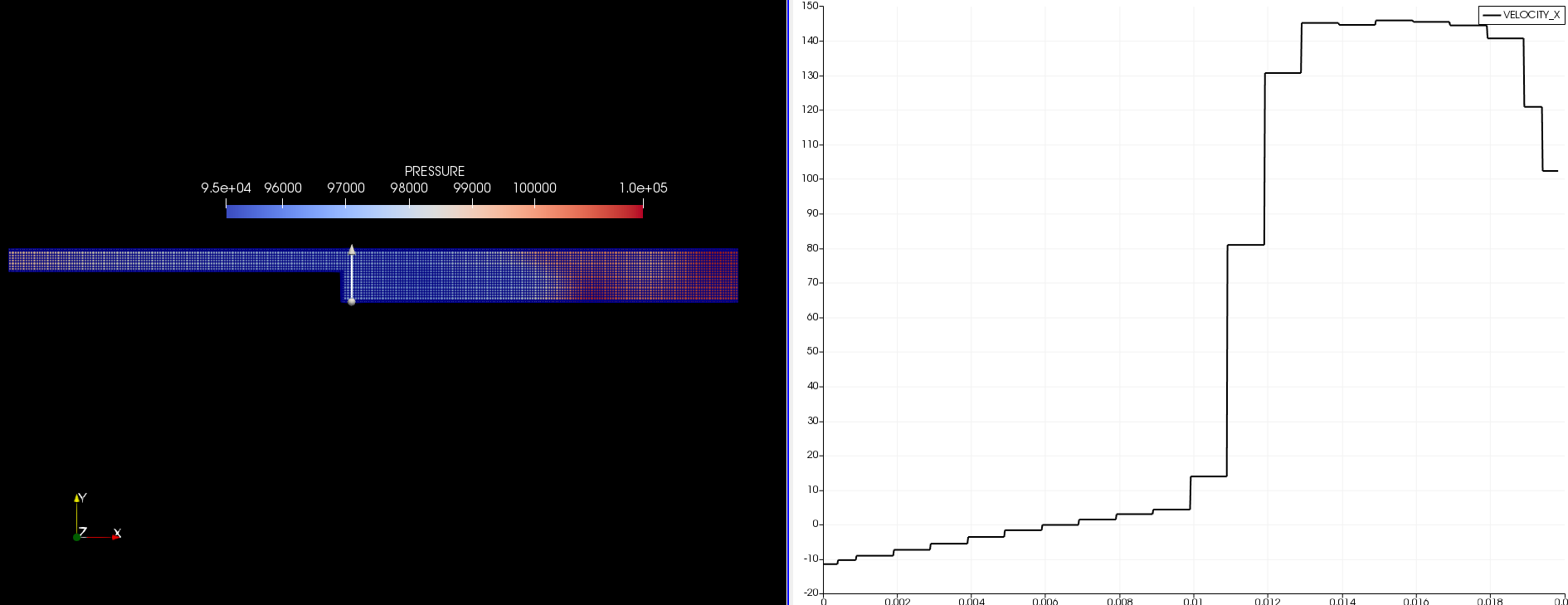Image resolution: width=1568 pixels, height=605 pixels.
Task: Click the arrow tip of the line probe
Action: (352, 249)
